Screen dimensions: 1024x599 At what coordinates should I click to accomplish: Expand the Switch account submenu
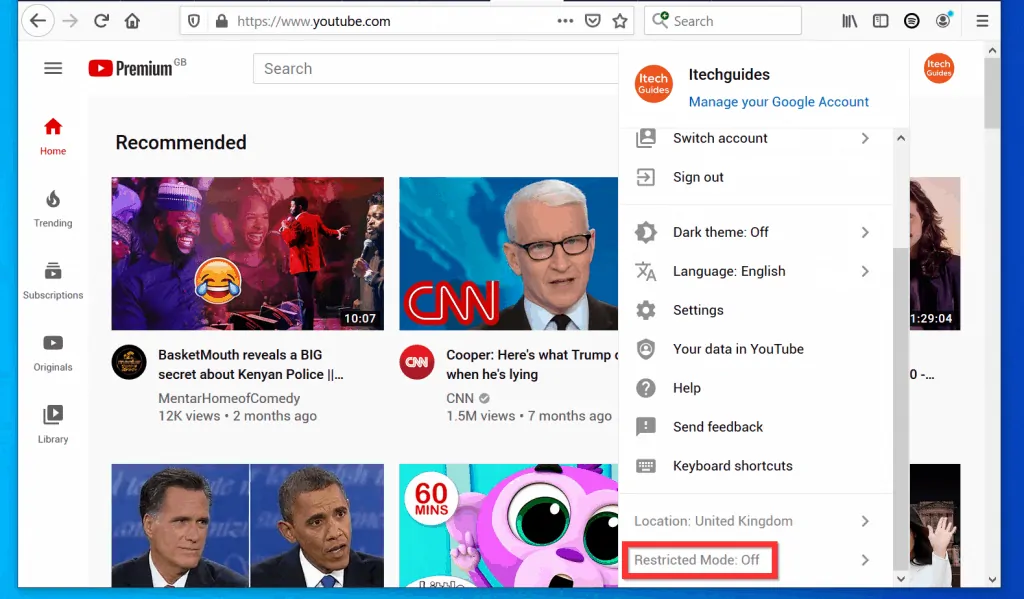pos(755,138)
